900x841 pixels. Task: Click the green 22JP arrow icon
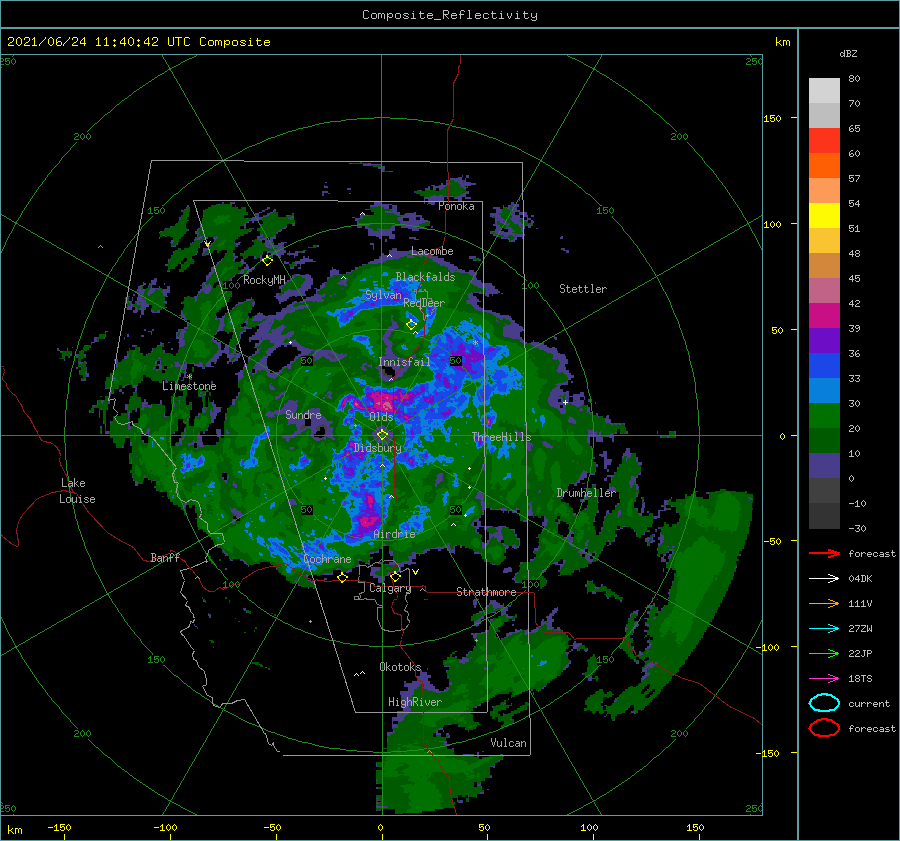point(824,653)
